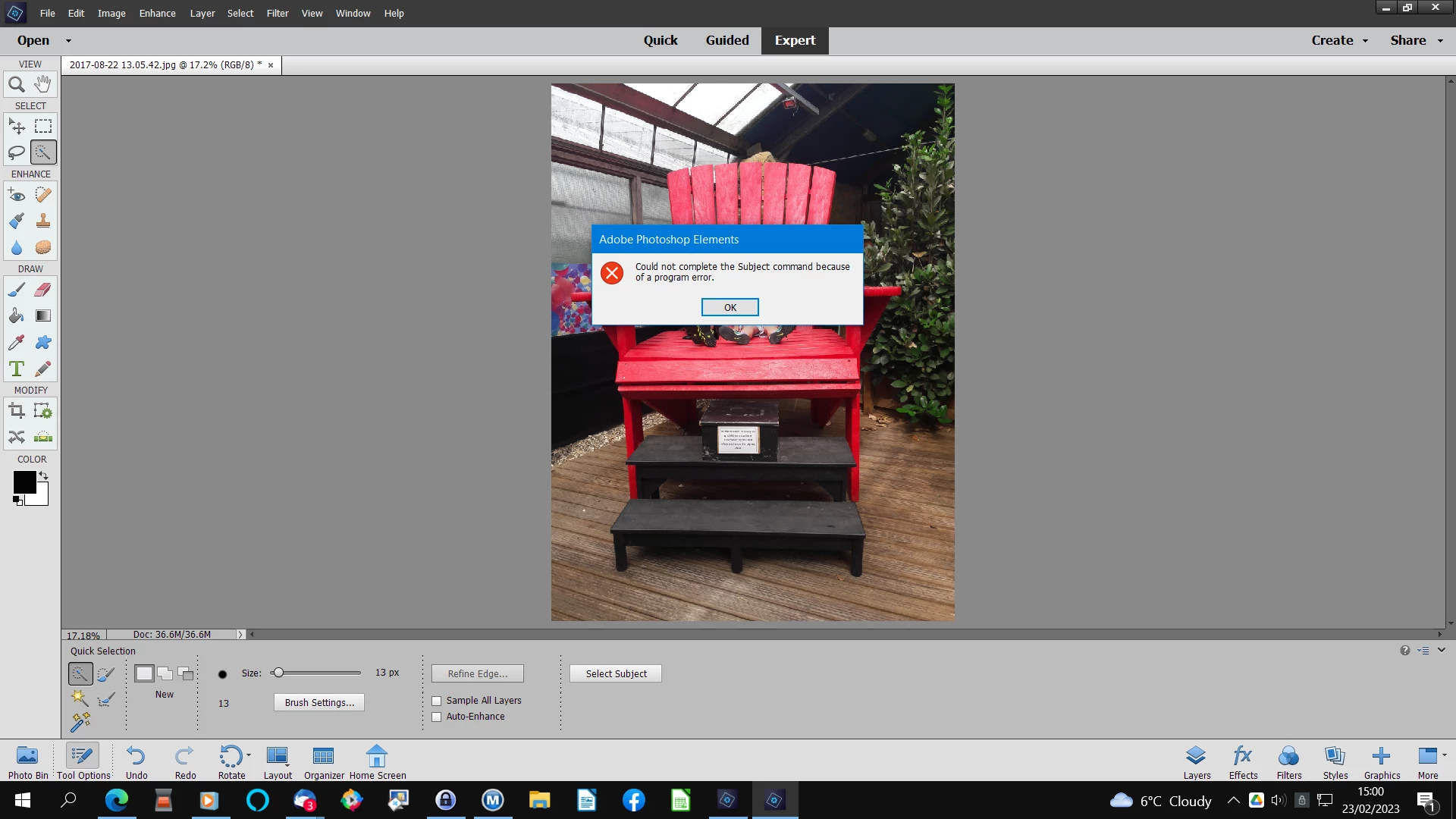The height and width of the screenshot is (819, 1456).
Task: Enable the Sample All Layers checkbox
Action: (x=437, y=701)
